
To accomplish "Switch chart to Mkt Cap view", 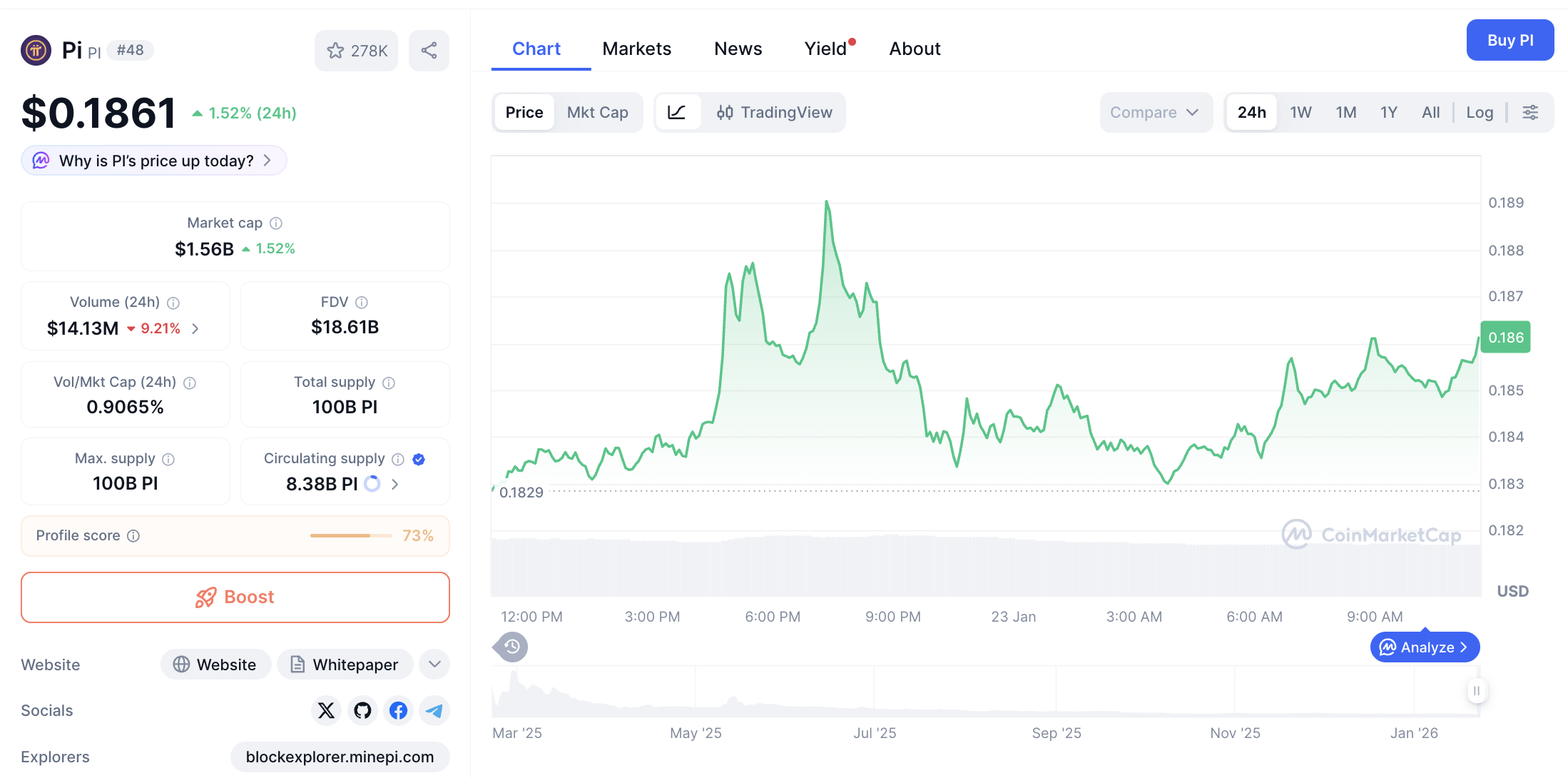I will point(598,112).
